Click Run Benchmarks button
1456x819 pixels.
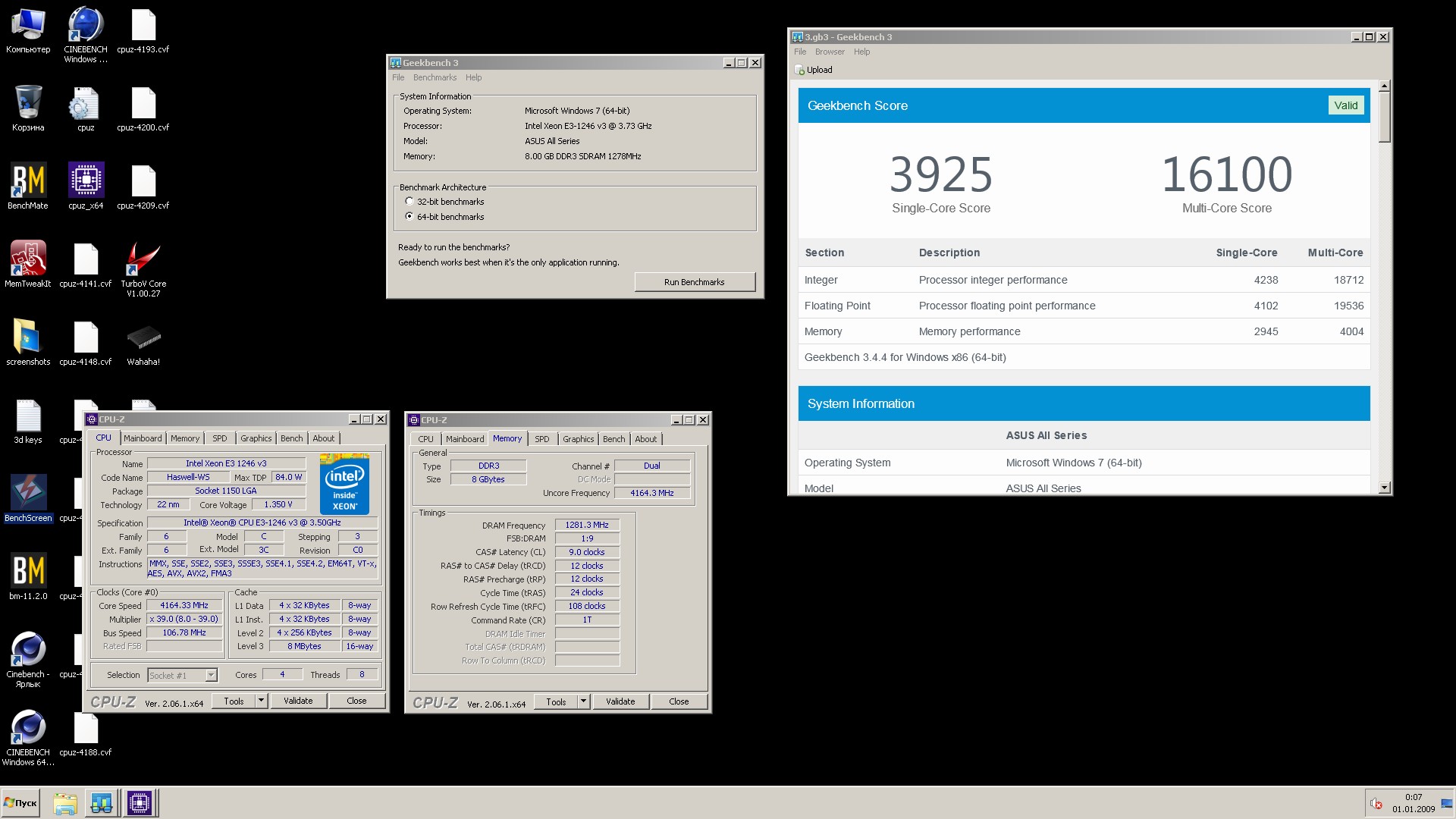pos(695,282)
